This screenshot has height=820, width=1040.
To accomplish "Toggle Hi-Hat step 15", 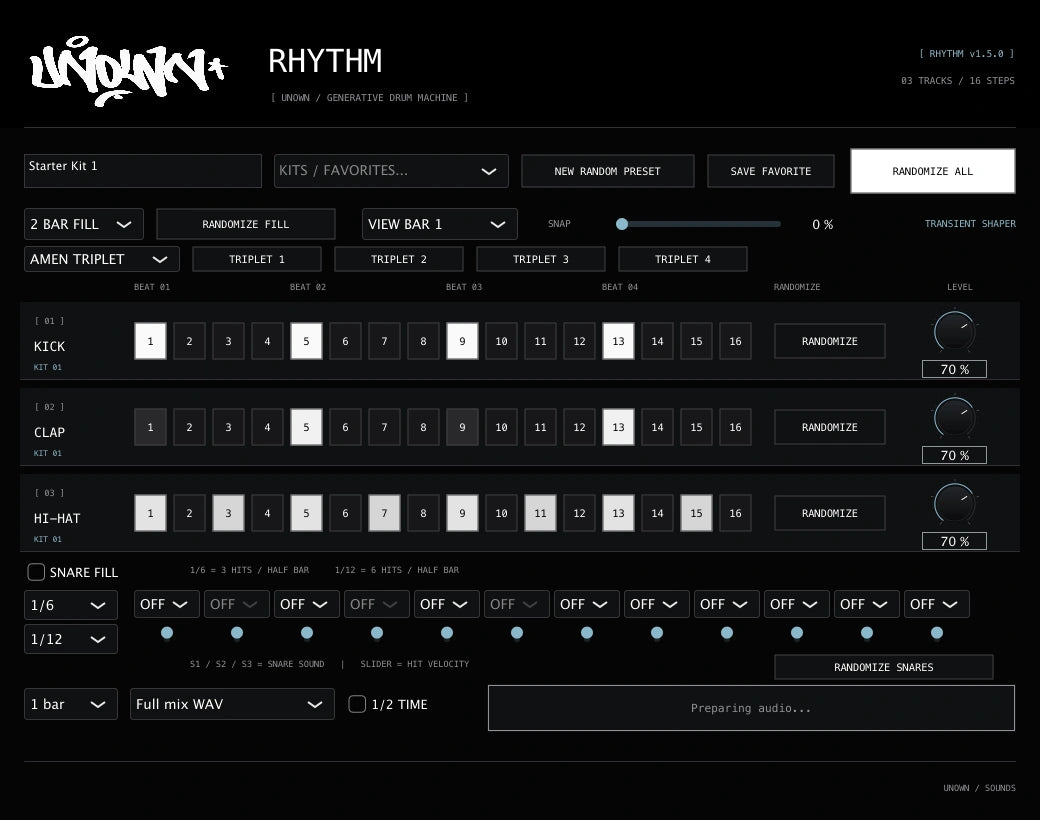I will [696, 513].
